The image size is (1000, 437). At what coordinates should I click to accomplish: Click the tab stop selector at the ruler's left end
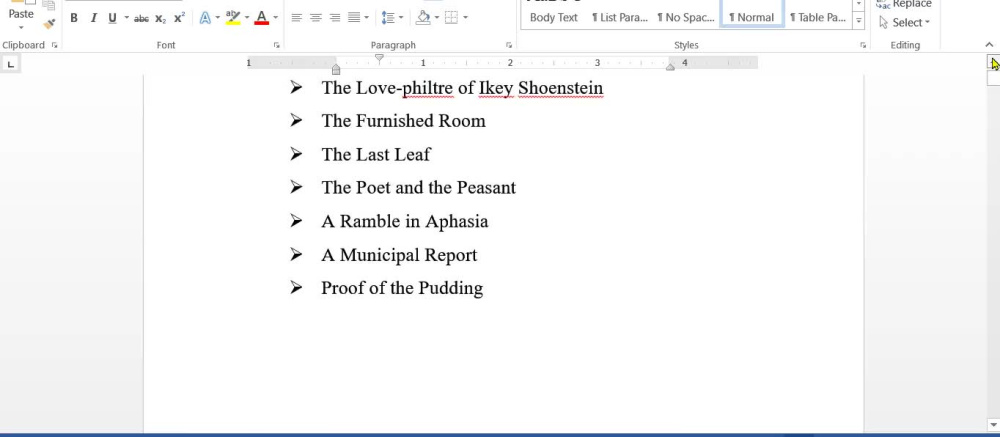coord(11,64)
